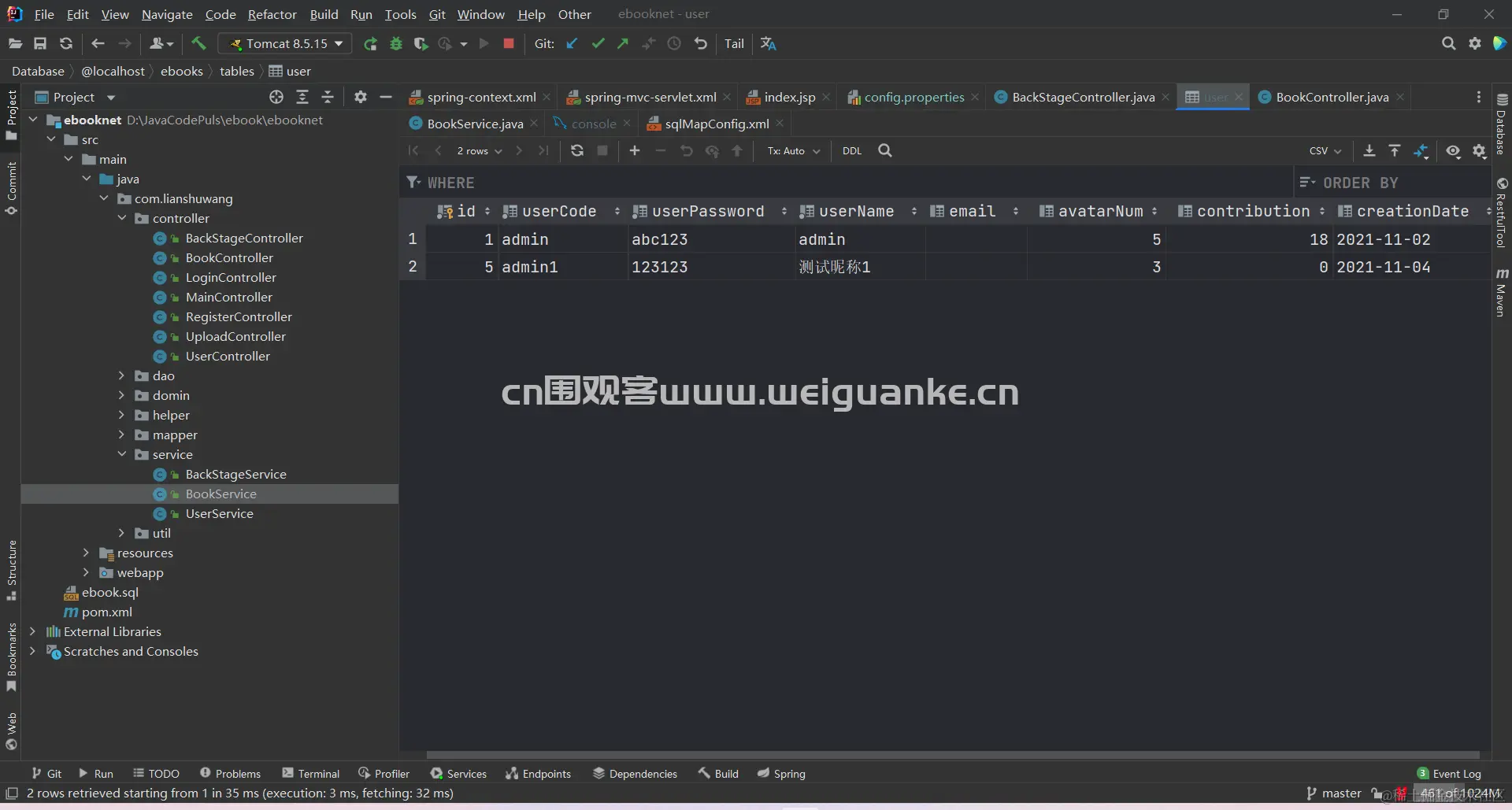Click the Synchronize reload icon in main toolbar
The height and width of the screenshot is (810, 1512).
pyautogui.click(x=66, y=44)
